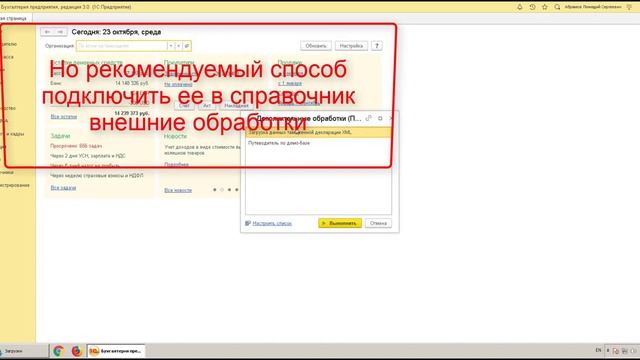
Task: Click the EN language indicator in the tray
Action: [x=598, y=350]
